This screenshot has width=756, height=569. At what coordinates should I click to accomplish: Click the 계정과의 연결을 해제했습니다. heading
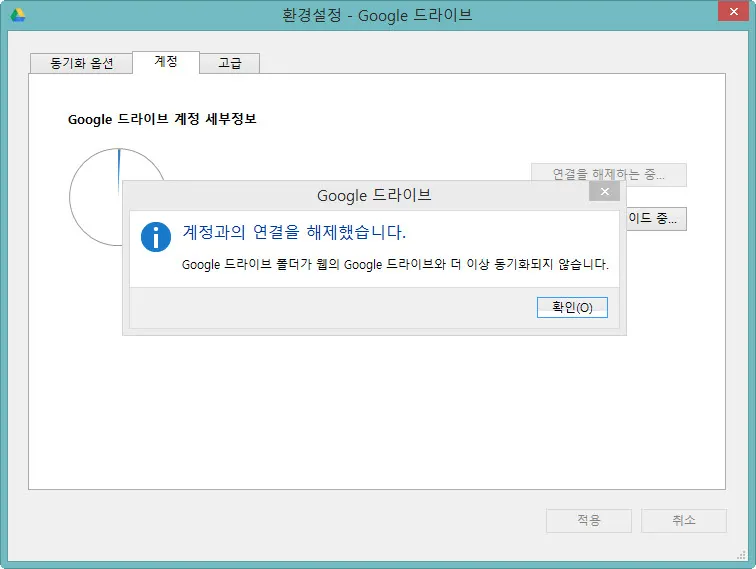point(294,232)
